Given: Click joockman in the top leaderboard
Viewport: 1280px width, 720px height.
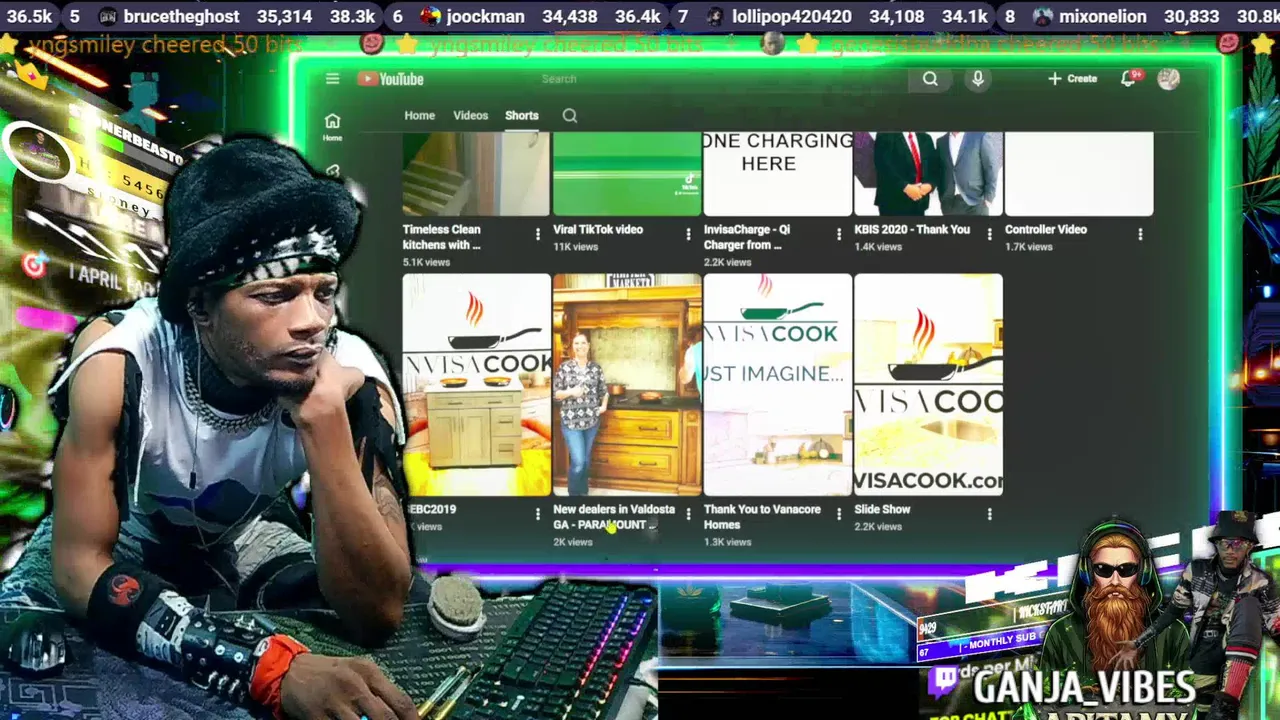Looking at the screenshot, I should coord(485,17).
